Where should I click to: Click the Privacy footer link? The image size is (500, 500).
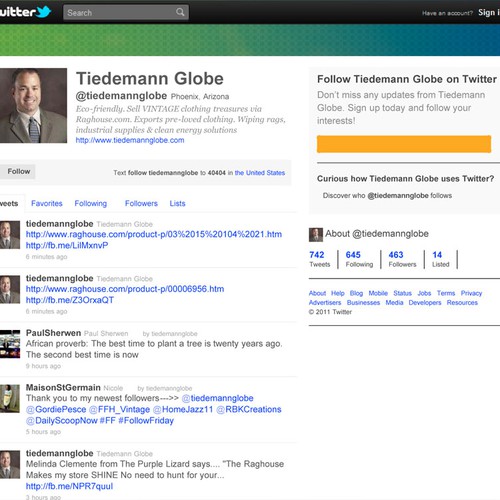471,293
